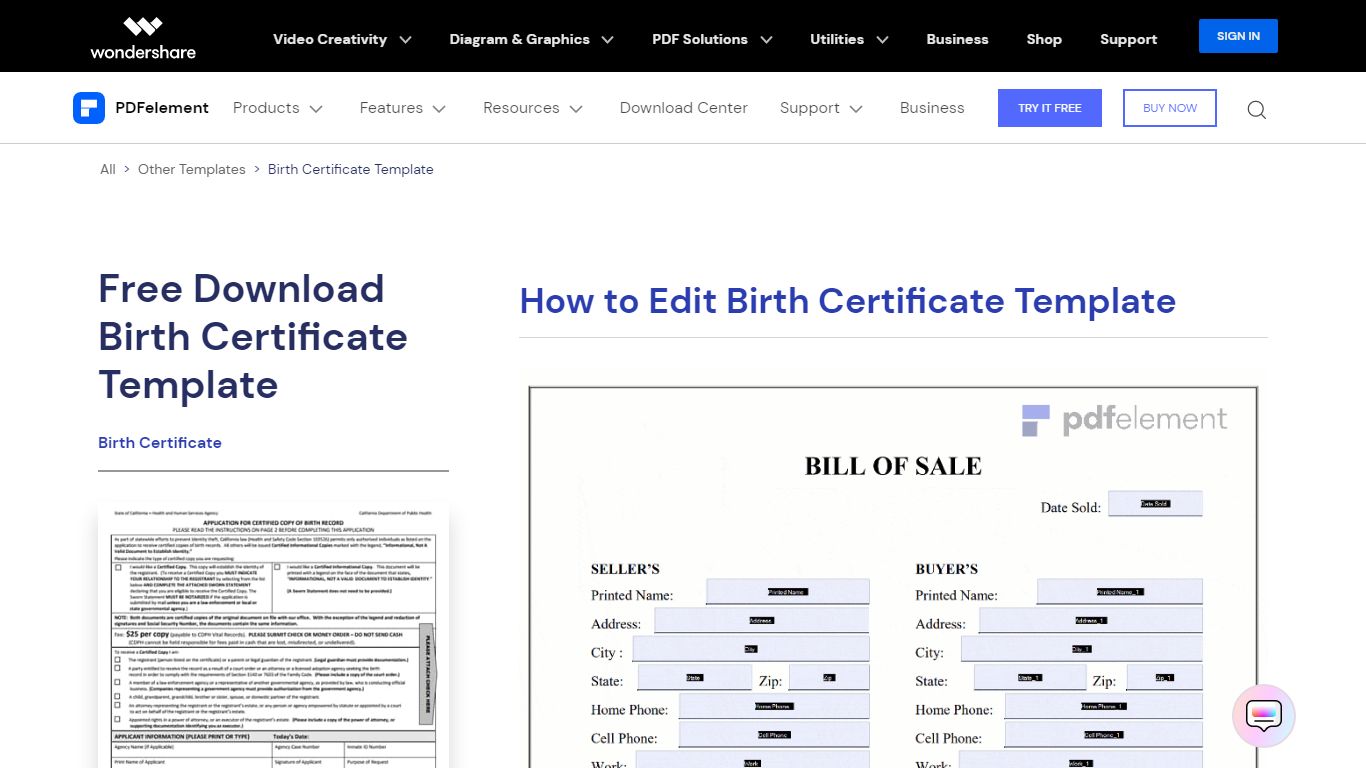Click the TRY IT FREE button

point(1050,108)
